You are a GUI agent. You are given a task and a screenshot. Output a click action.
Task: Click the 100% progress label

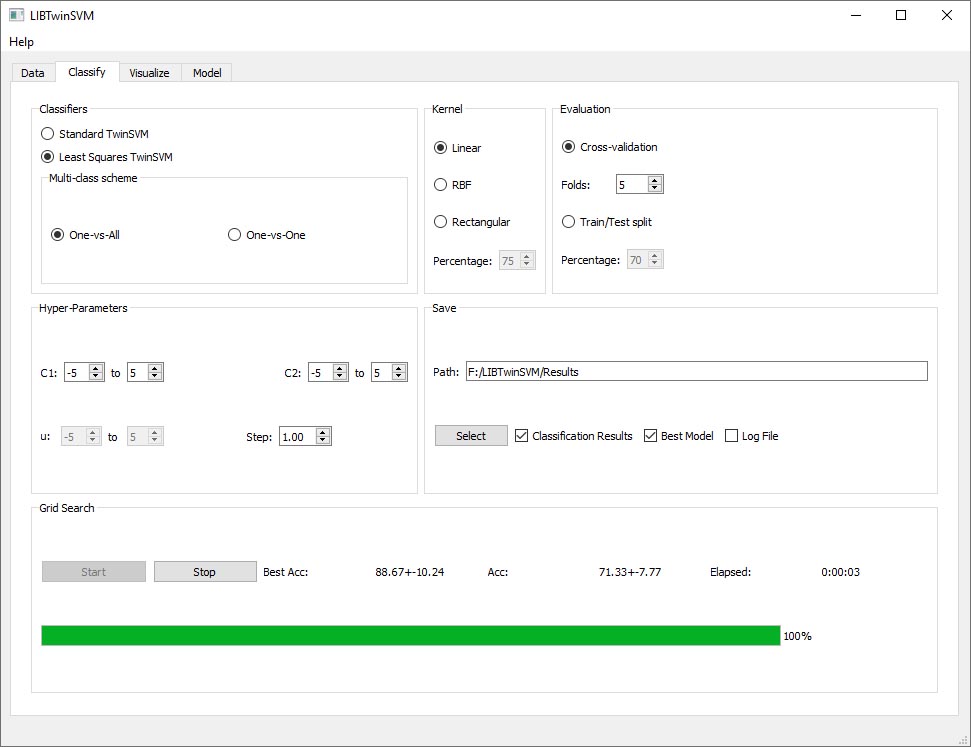point(797,636)
